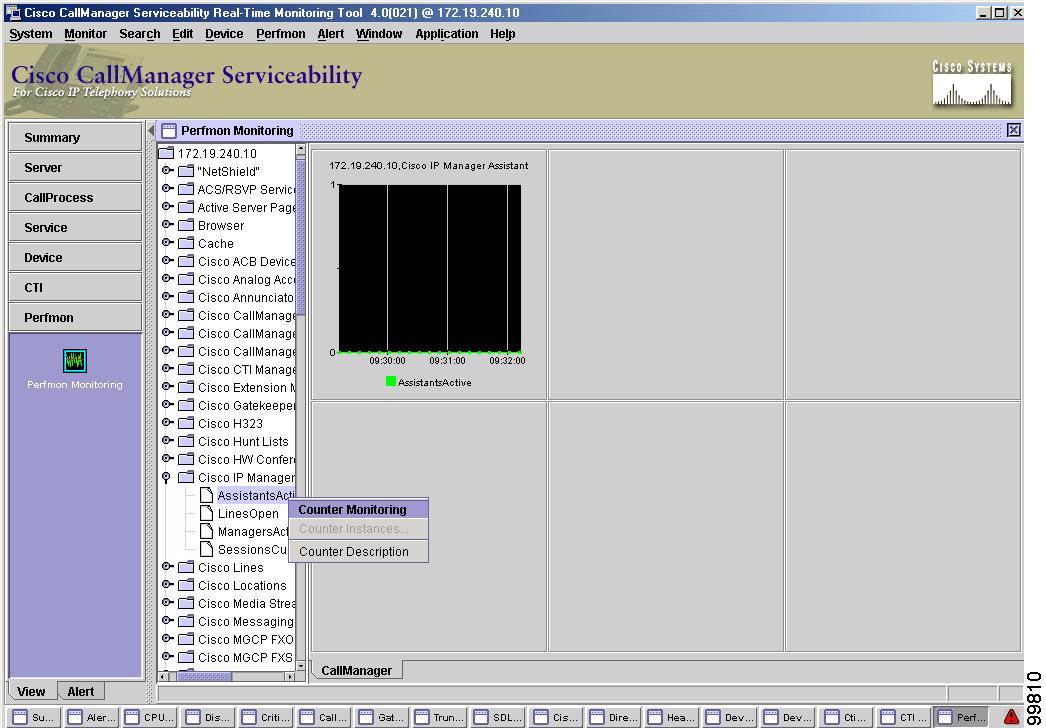This screenshot has height=728, width=1046.
Task: Open the Application menu
Action: (446, 34)
